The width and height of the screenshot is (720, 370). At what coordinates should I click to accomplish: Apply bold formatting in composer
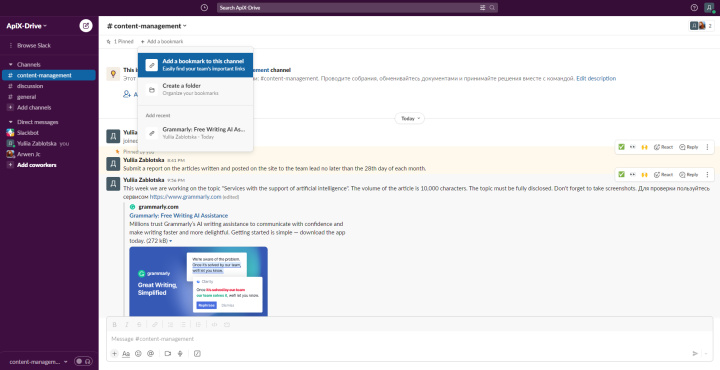pyautogui.click(x=115, y=325)
